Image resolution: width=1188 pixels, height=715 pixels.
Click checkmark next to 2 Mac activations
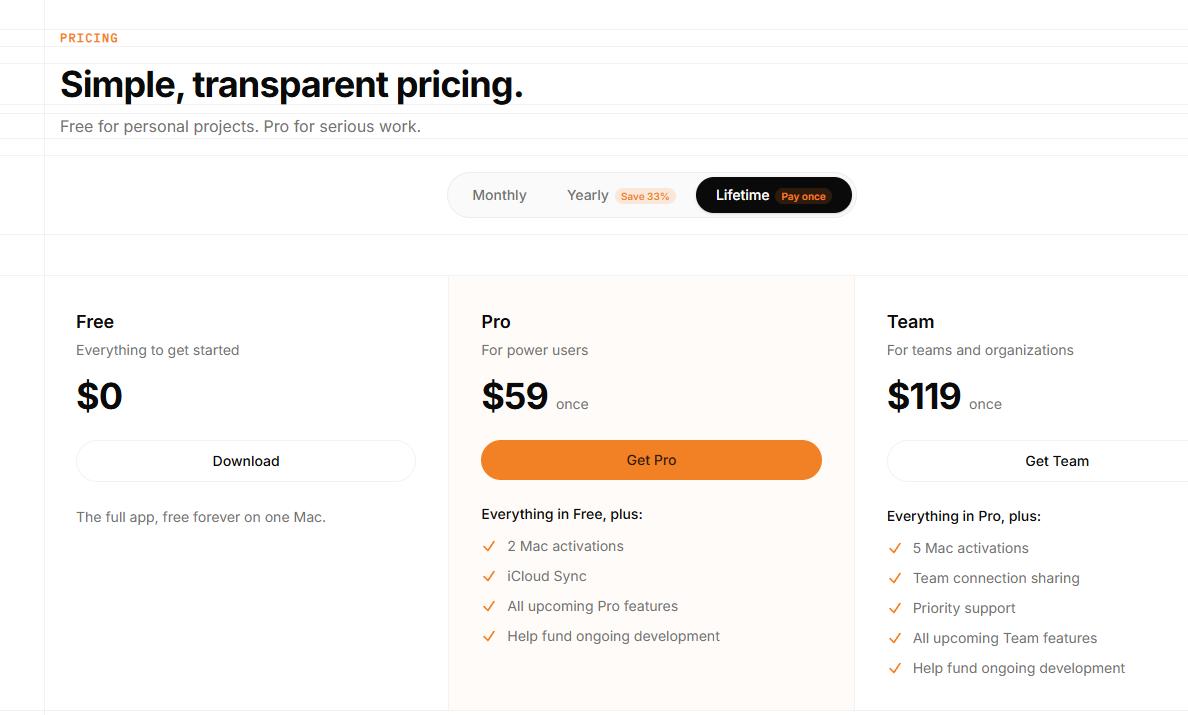tap(489, 546)
